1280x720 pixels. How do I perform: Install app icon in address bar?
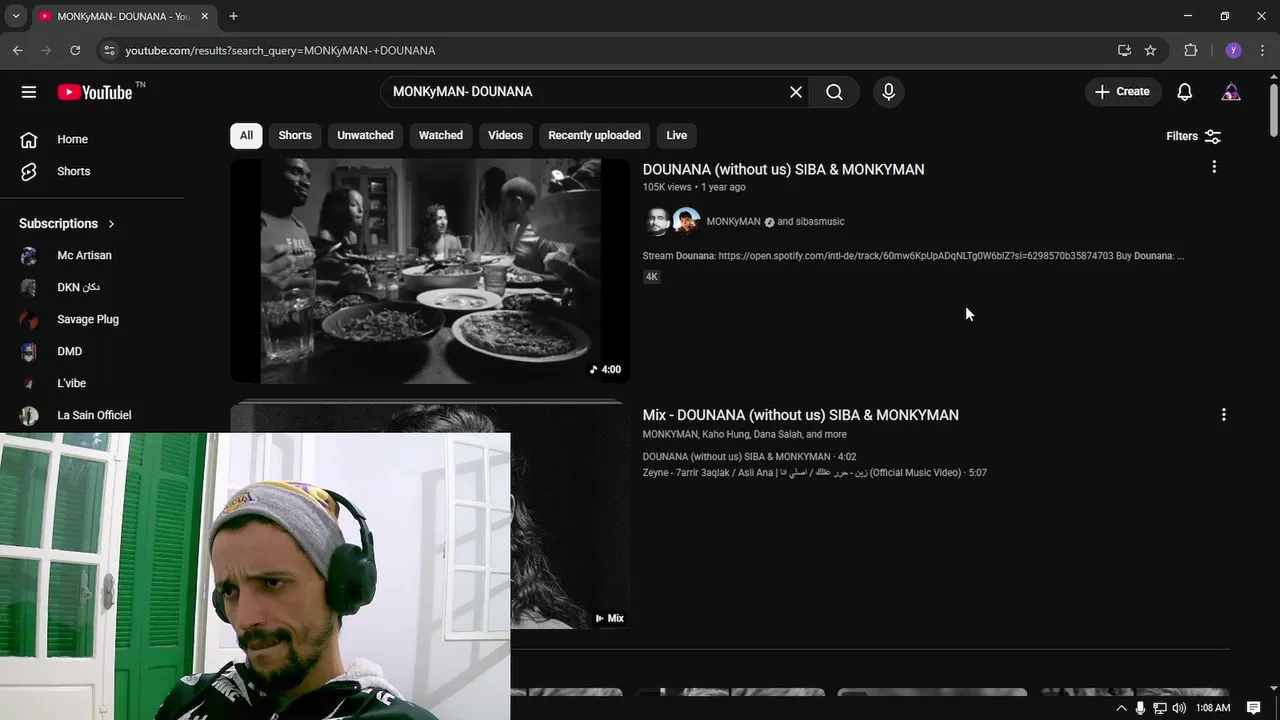(x=1124, y=50)
